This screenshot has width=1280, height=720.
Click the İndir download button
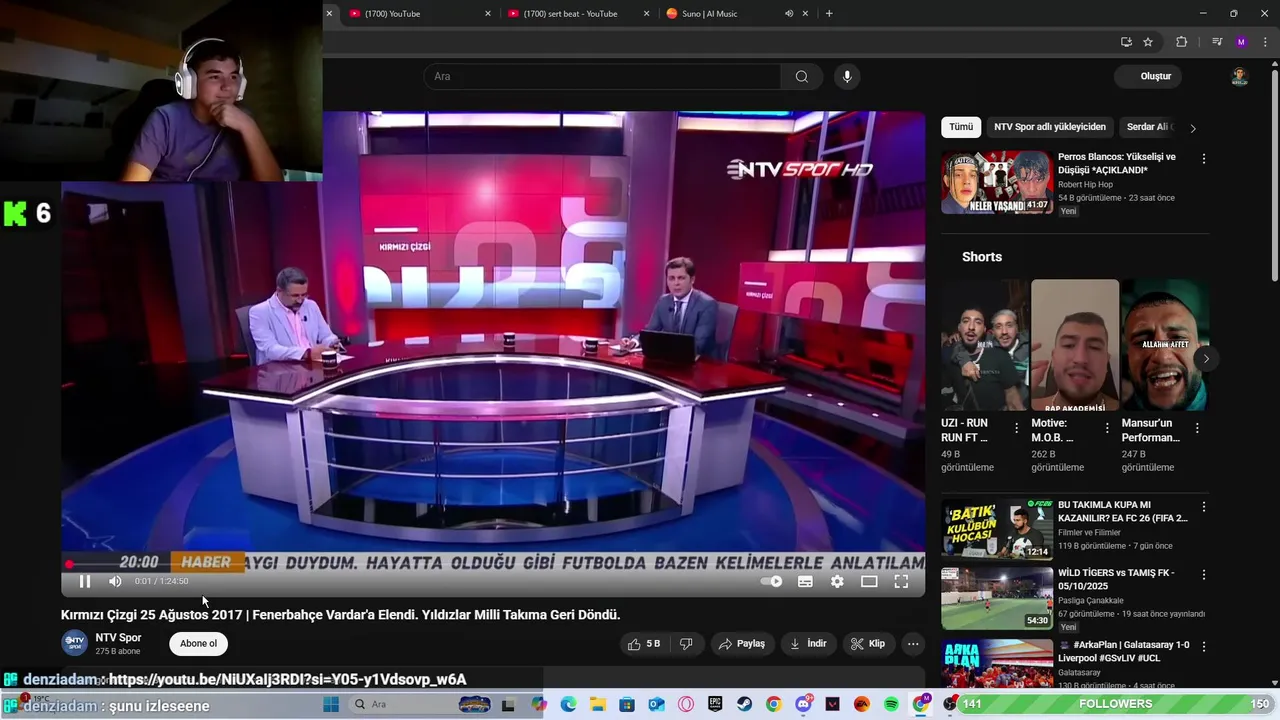808,644
